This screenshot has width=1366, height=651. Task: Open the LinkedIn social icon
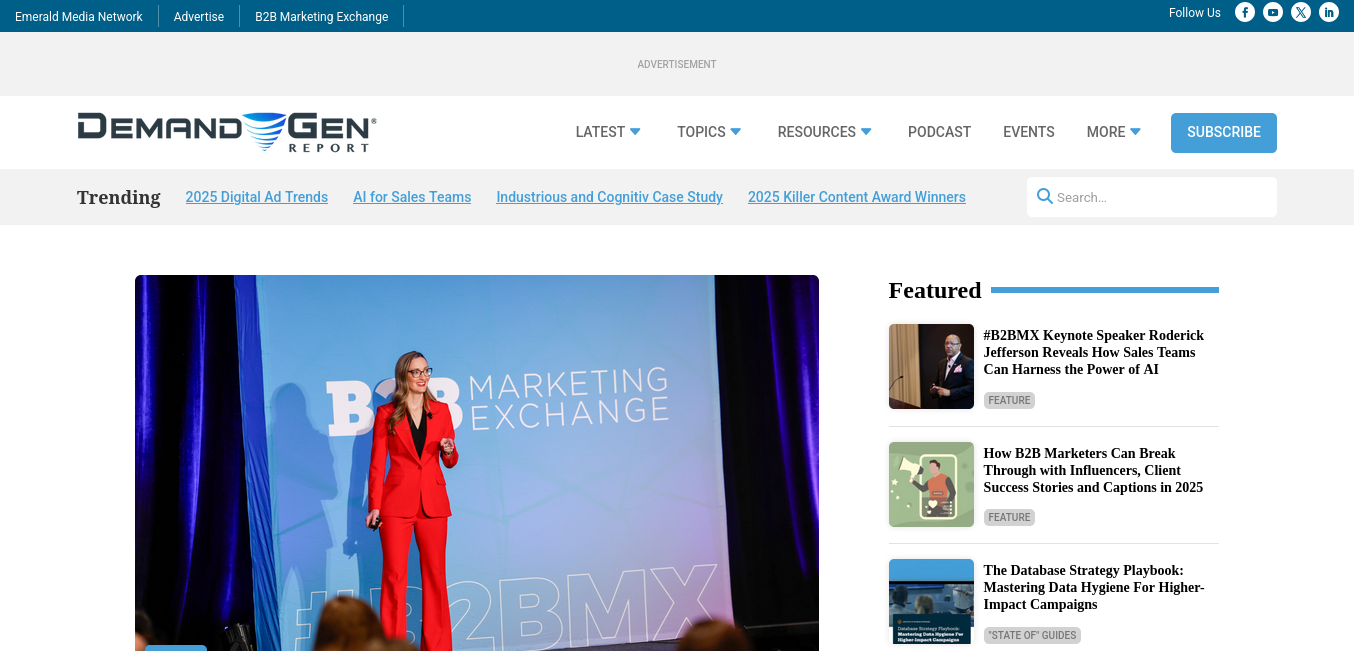click(x=1329, y=12)
